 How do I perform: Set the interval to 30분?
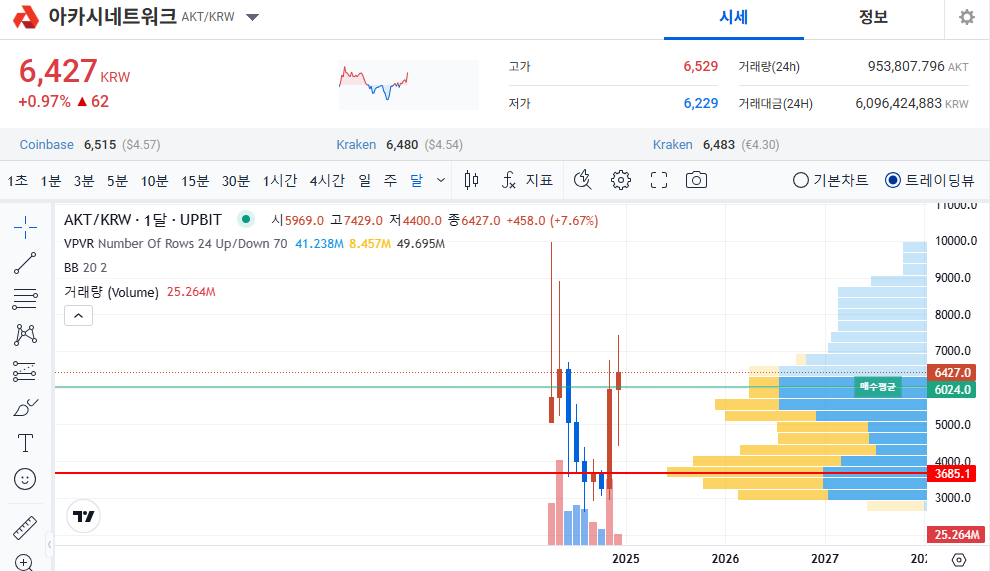pyautogui.click(x=236, y=181)
